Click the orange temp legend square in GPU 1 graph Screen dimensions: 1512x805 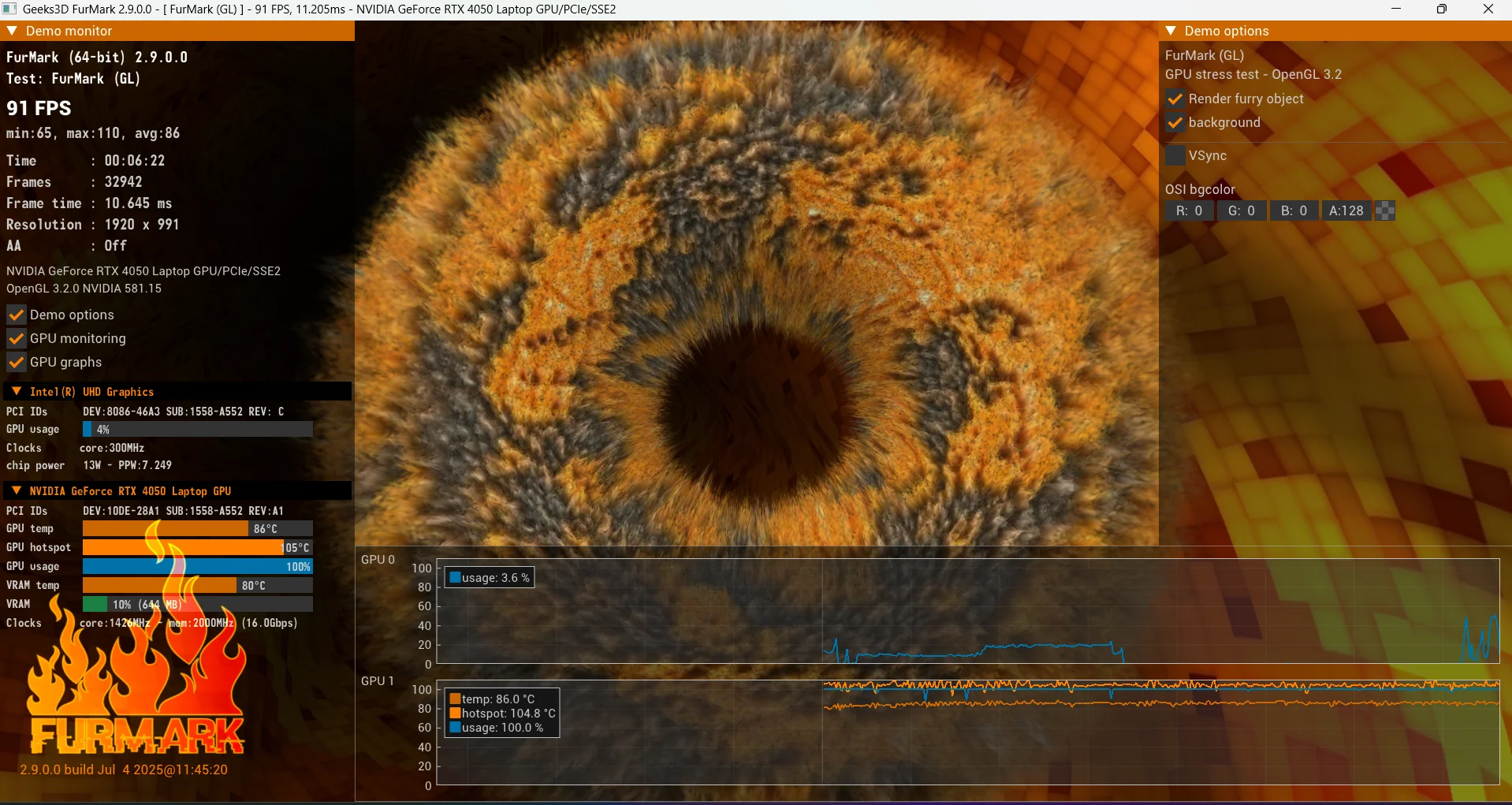click(x=455, y=699)
